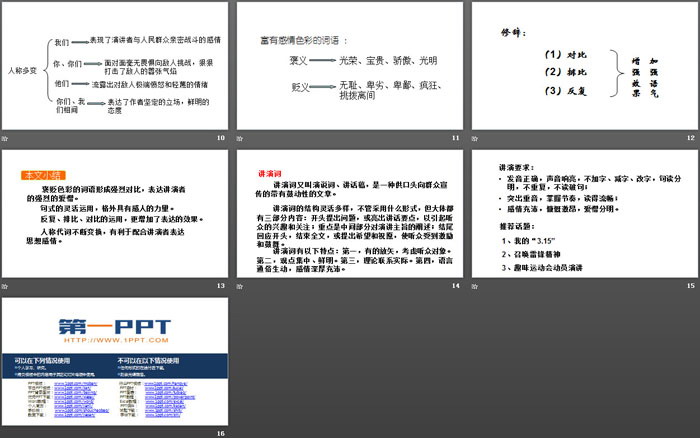This screenshot has width=700, height=438.
Task: Click animation star icon under slide 13
Action: [5, 286]
